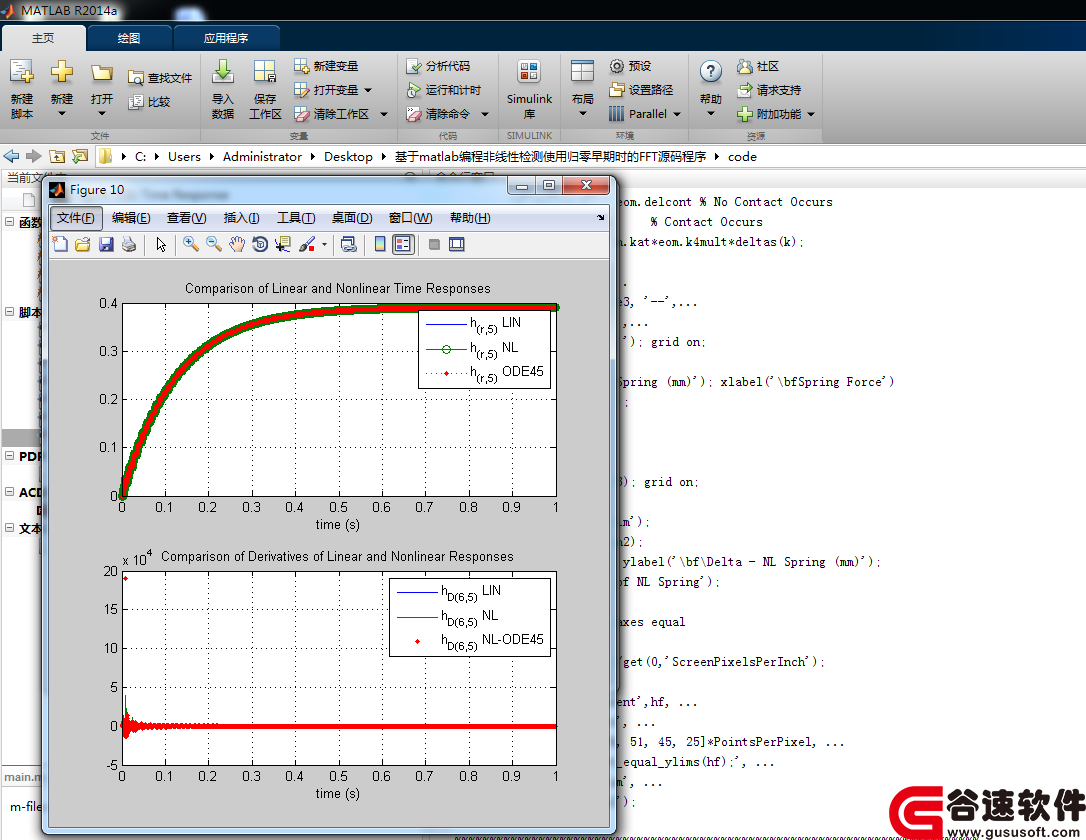1086x840 pixels.
Task: Click the Open (打开) folder icon
Action: (x=102, y=72)
